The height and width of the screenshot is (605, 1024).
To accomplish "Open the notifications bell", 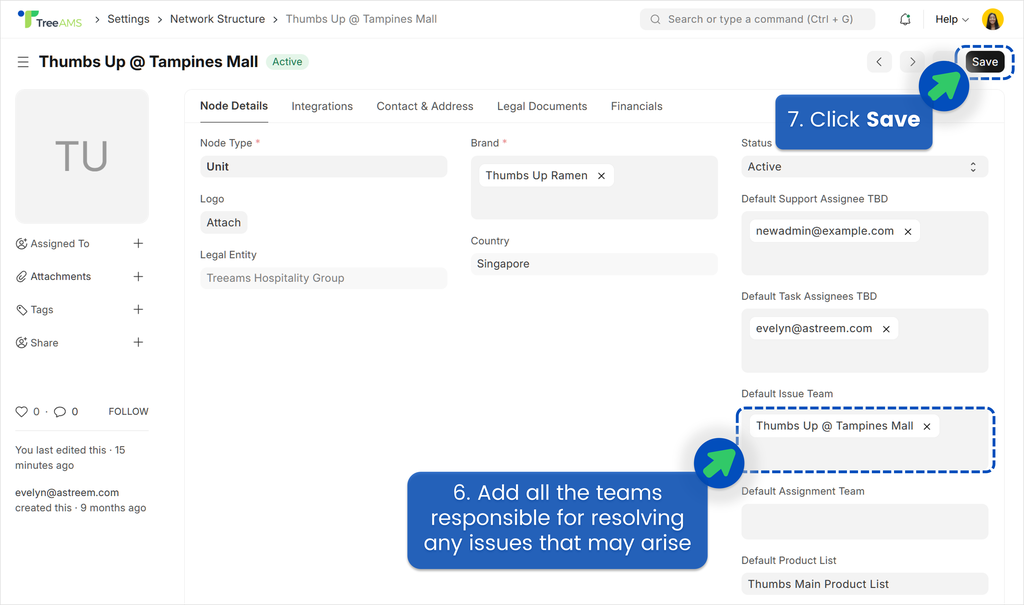I will pos(904,20).
